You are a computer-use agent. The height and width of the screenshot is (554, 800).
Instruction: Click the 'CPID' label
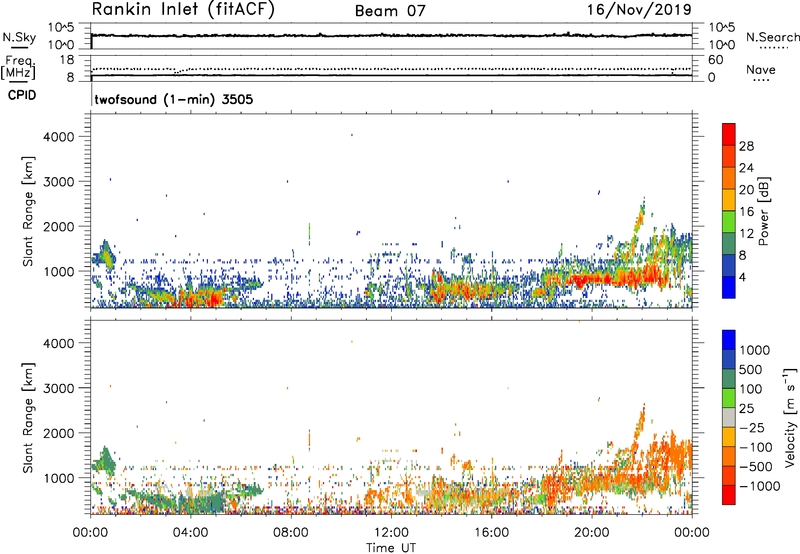tap(22, 95)
